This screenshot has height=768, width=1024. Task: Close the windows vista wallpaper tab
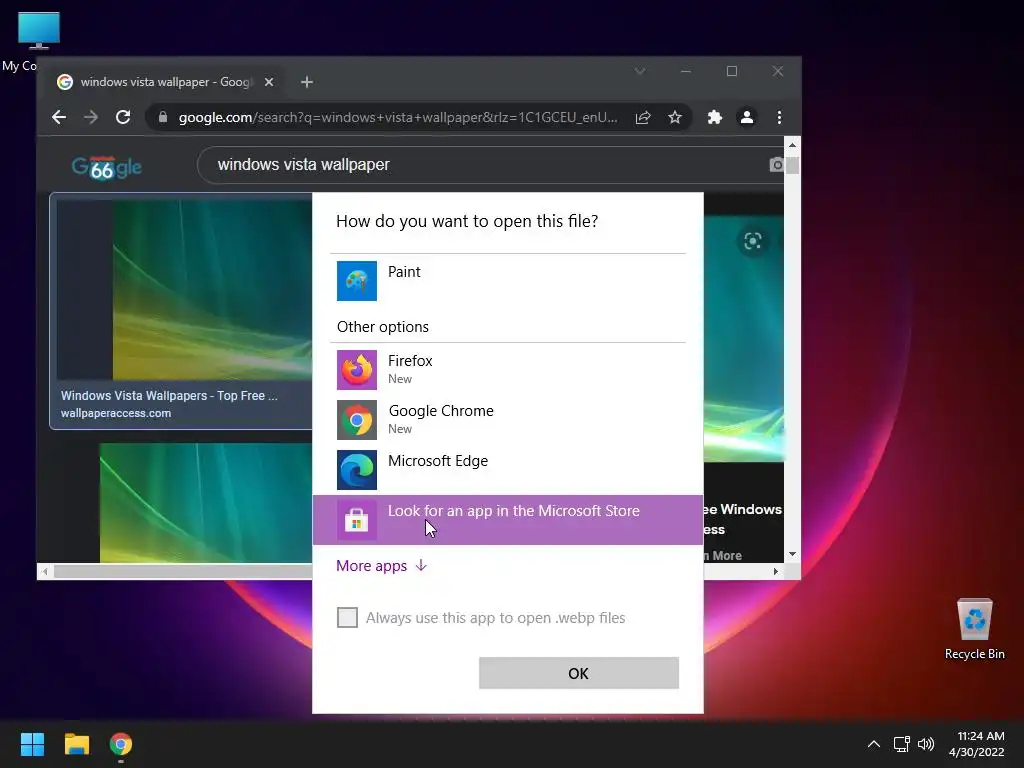pos(268,82)
